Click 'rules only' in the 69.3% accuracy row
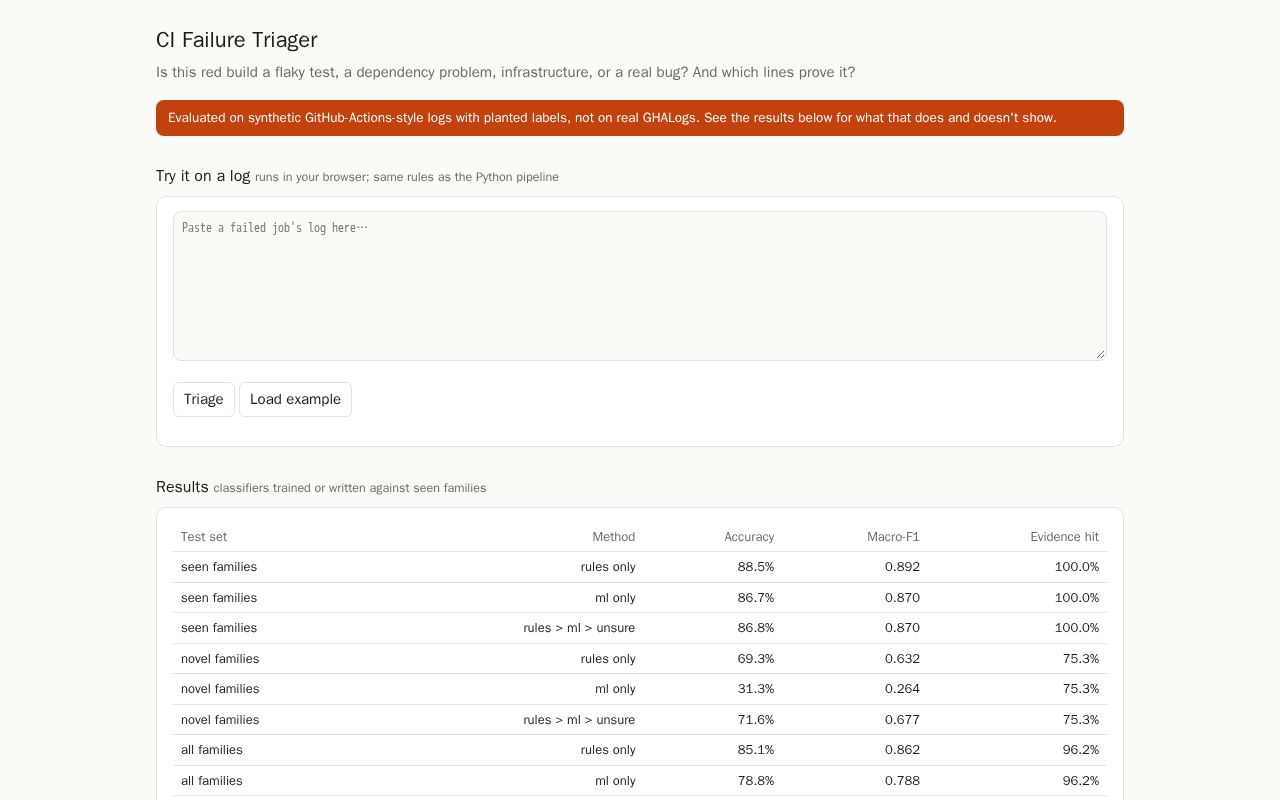This screenshot has width=1280, height=800. 608,659
